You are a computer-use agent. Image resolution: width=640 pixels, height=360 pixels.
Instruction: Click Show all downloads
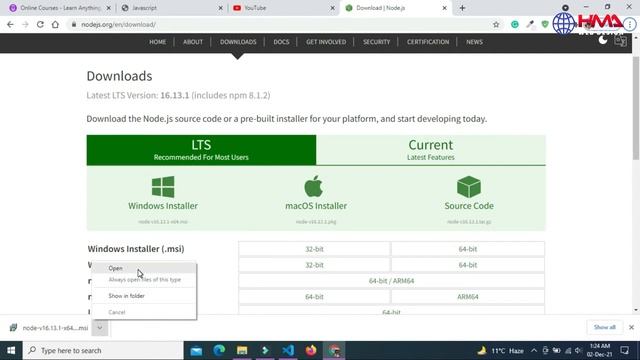pyautogui.click(x=604, y=327)
